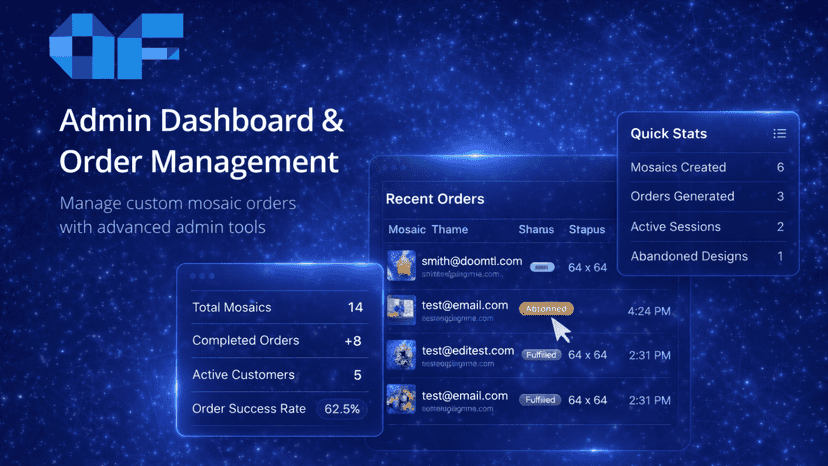Open test@editest.com mosaic thumbnail
The height and width of the screenshot is (466, 828).
[401, 355]
